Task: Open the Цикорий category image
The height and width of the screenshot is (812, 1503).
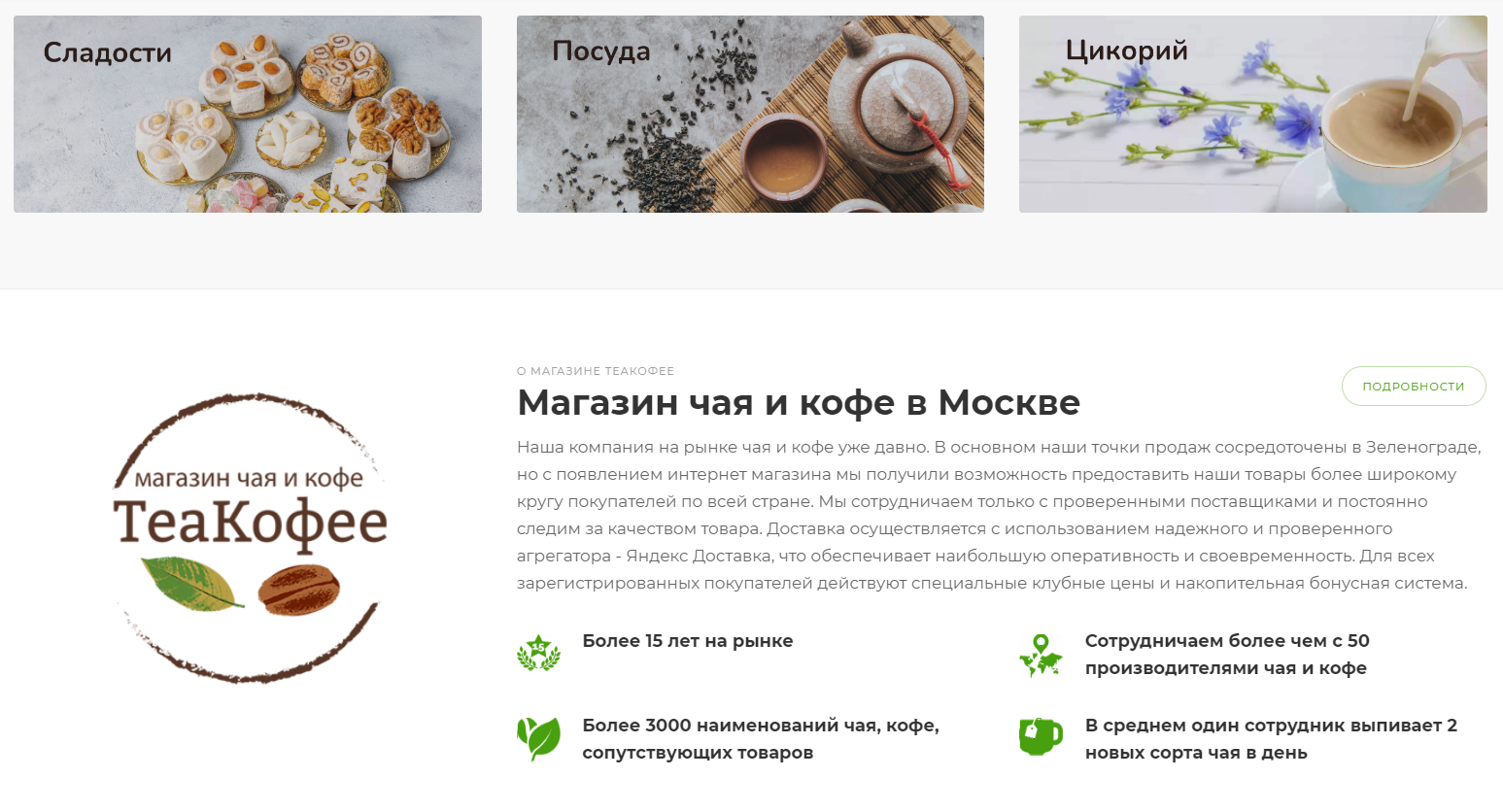Action: click(x=1253, y=114)
